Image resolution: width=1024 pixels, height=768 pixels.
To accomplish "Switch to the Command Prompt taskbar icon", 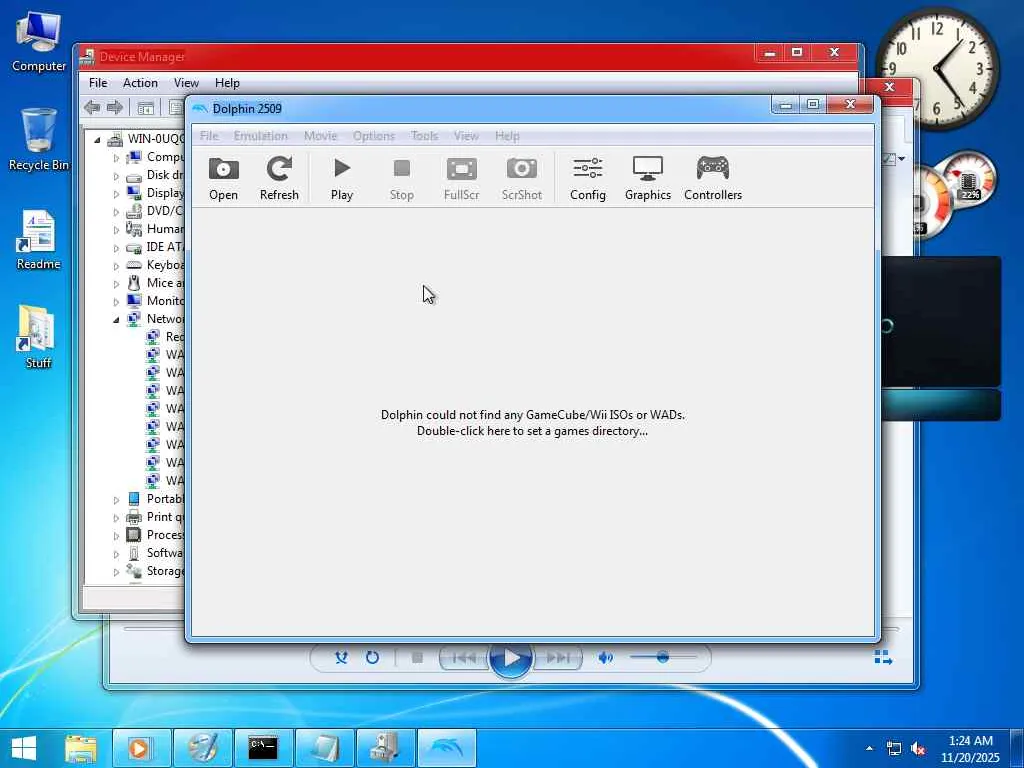I will [263, 748].
